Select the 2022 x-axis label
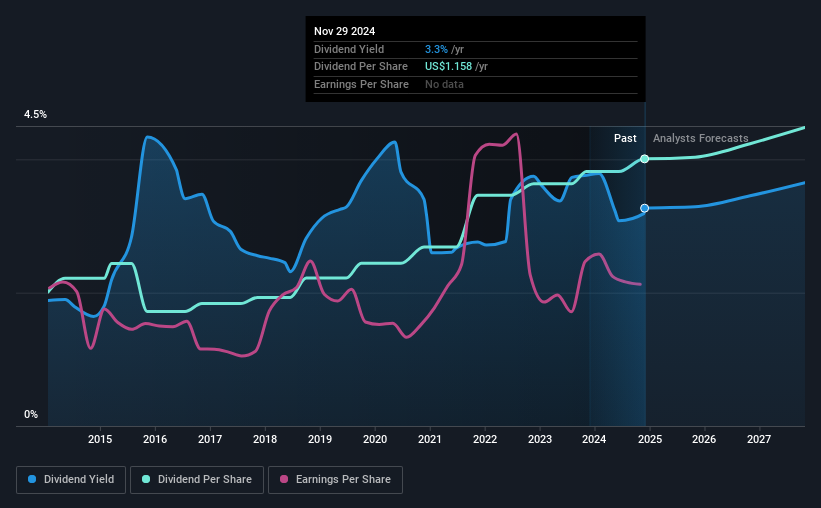The height and width of the screenshot is (508, 821). click(x=485, y=439)
